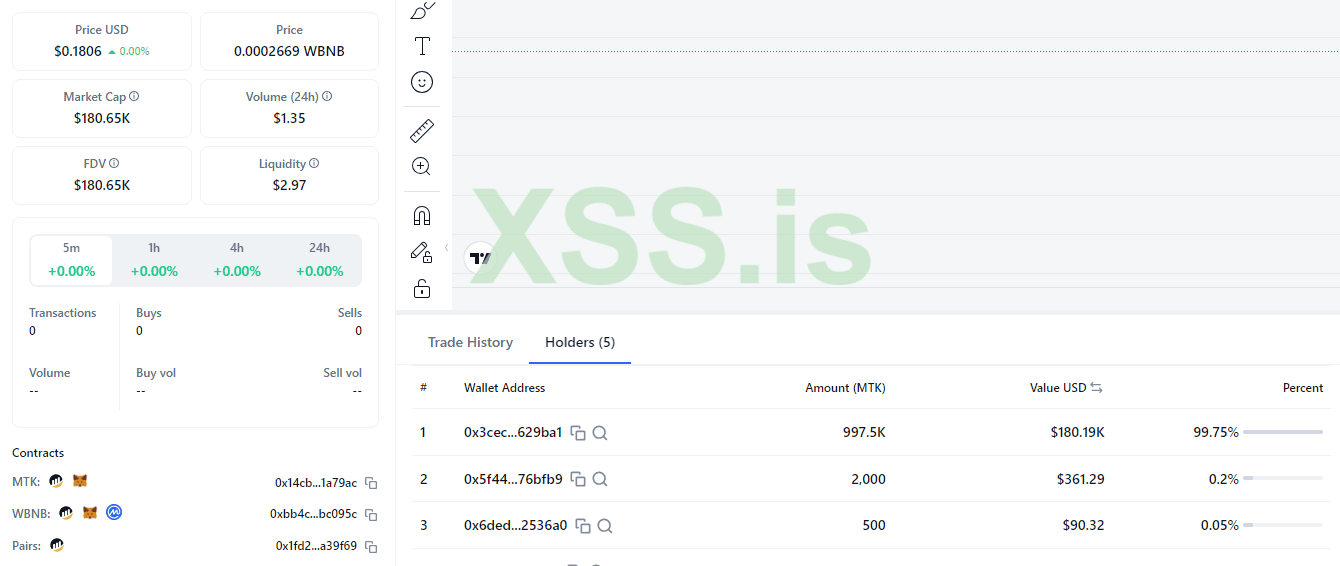Switch to the Trade History tab

pos(470,342)
